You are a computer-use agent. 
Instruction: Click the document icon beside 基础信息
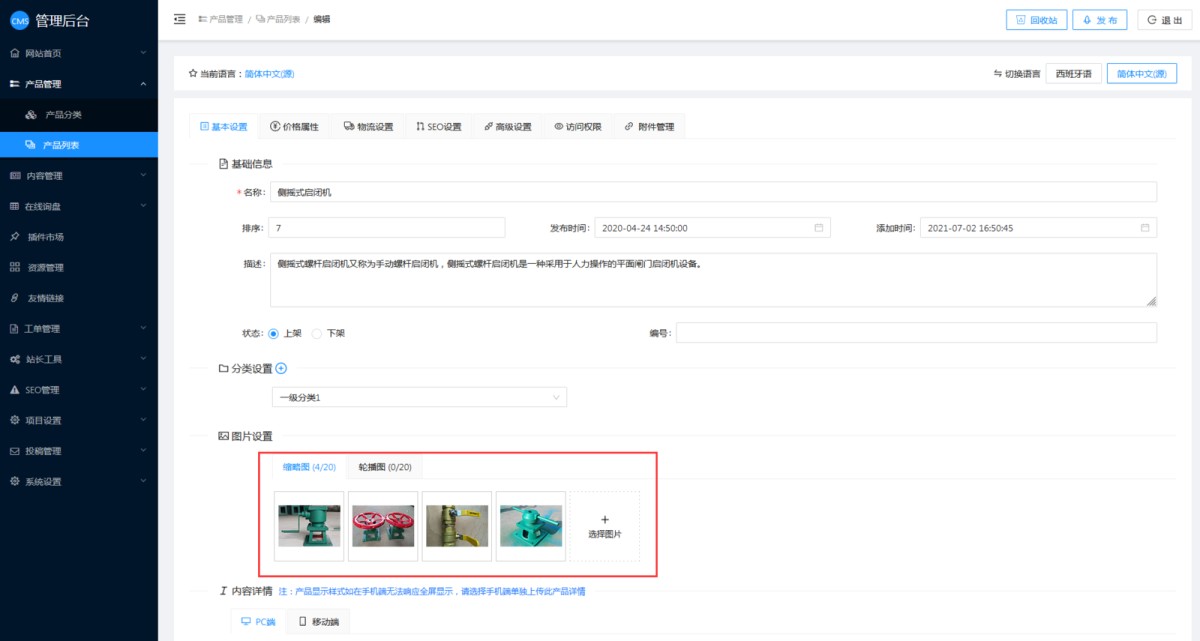(223, 163)
